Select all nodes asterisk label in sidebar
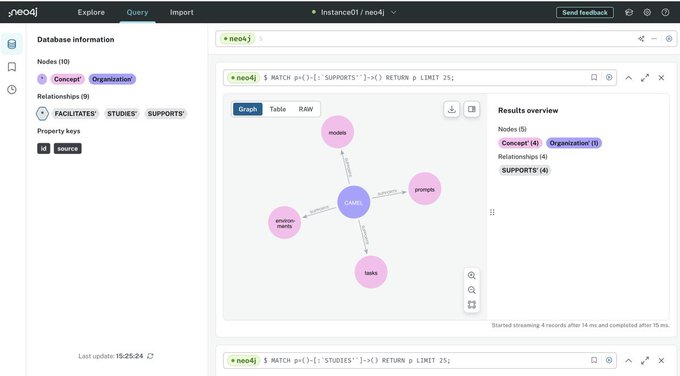 pyautogui.click(x=42, y=79)
